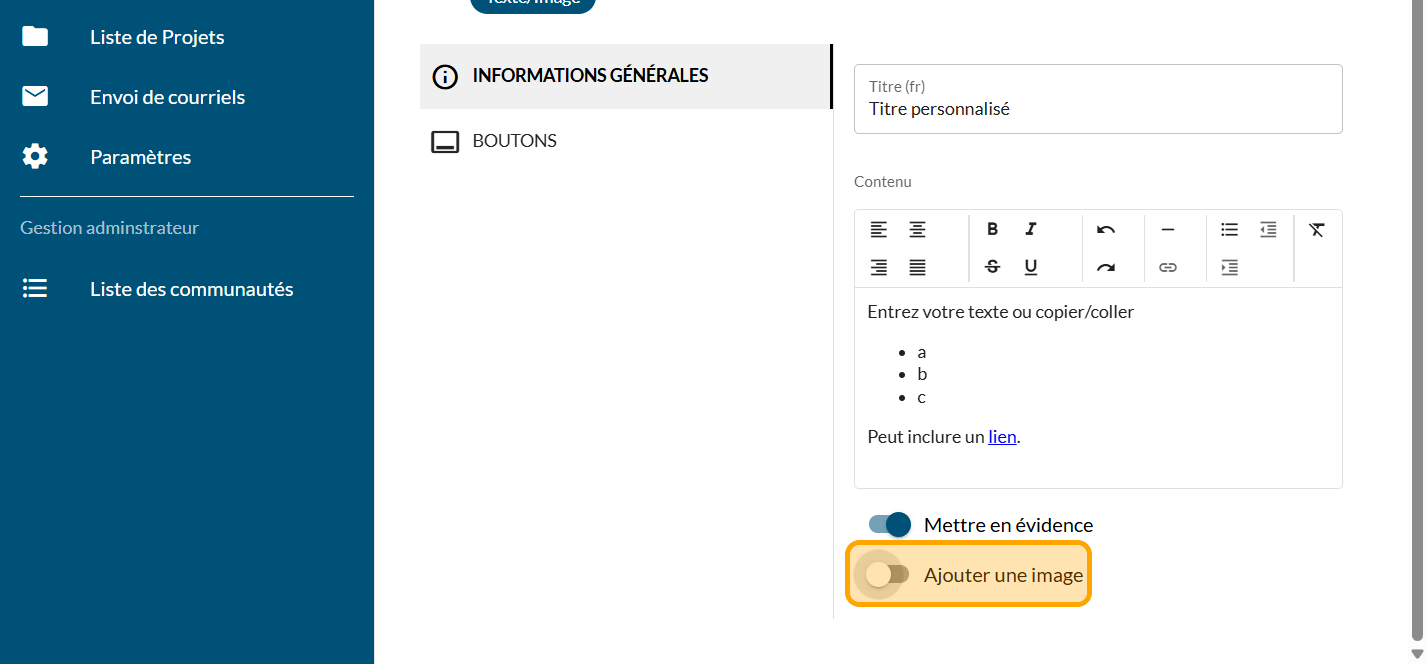
Task: Enable the Ajouter une image toggle
Action: (887, 574)
